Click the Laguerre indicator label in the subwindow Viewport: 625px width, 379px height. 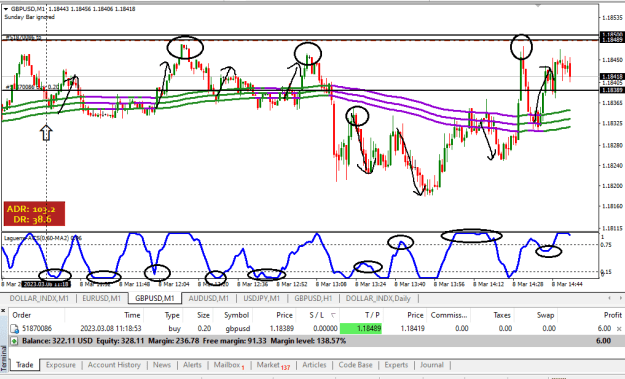[43, 238]
